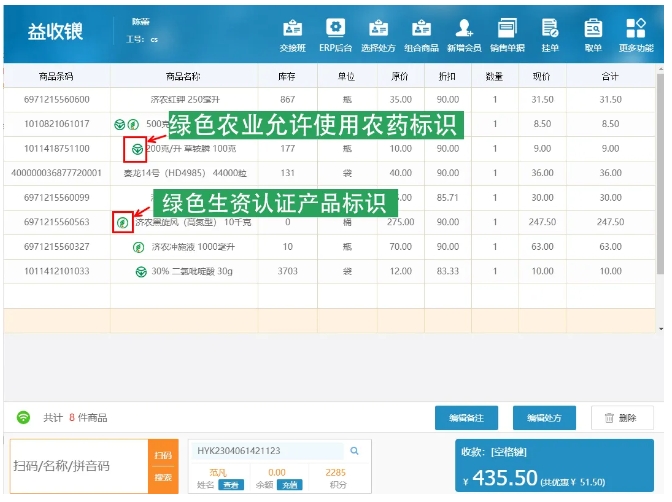Click the 选择处方 toolbar icon

[378, 34]
